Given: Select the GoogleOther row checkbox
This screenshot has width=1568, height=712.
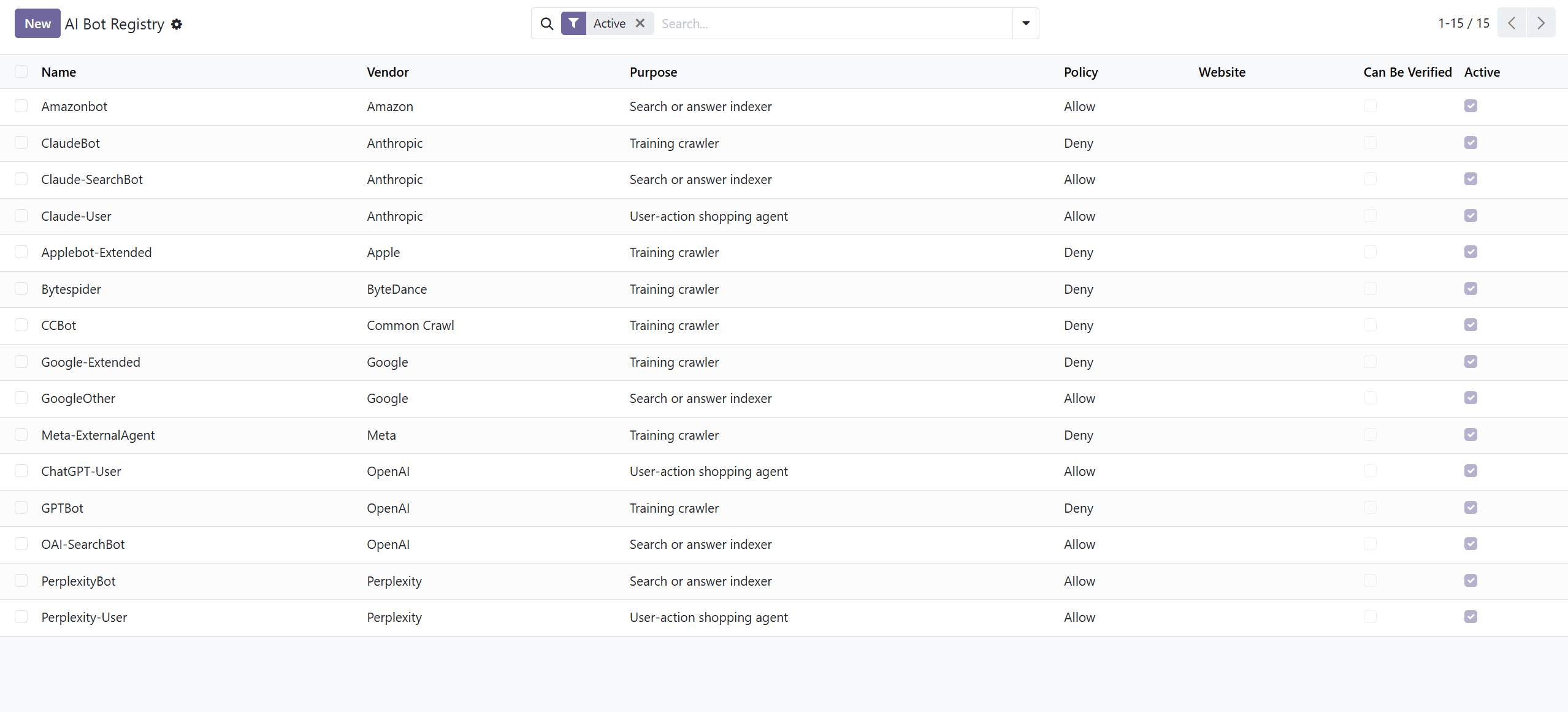Looking at the screenshot, I should [21, 398].
